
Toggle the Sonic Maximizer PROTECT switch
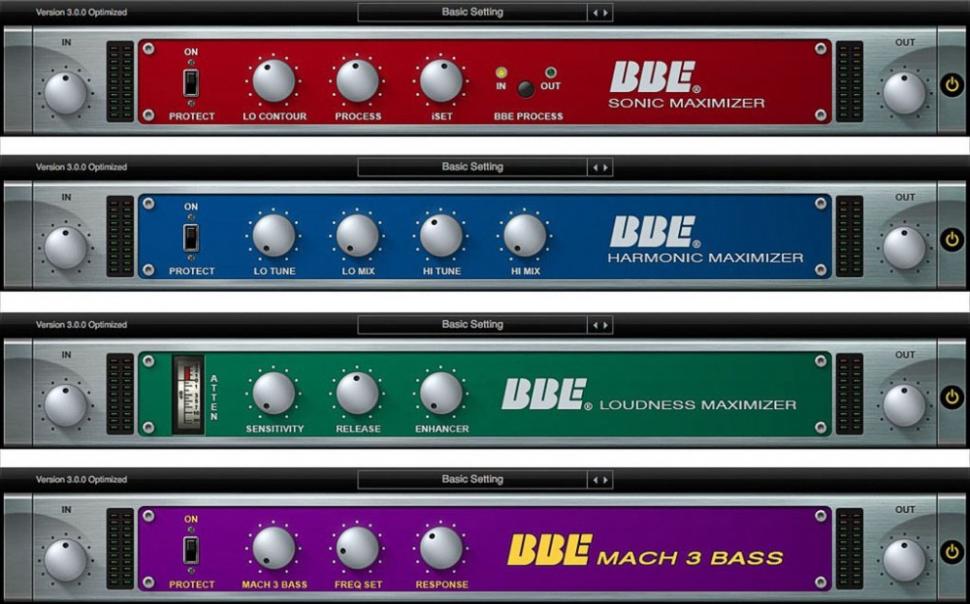pos(191,83)
